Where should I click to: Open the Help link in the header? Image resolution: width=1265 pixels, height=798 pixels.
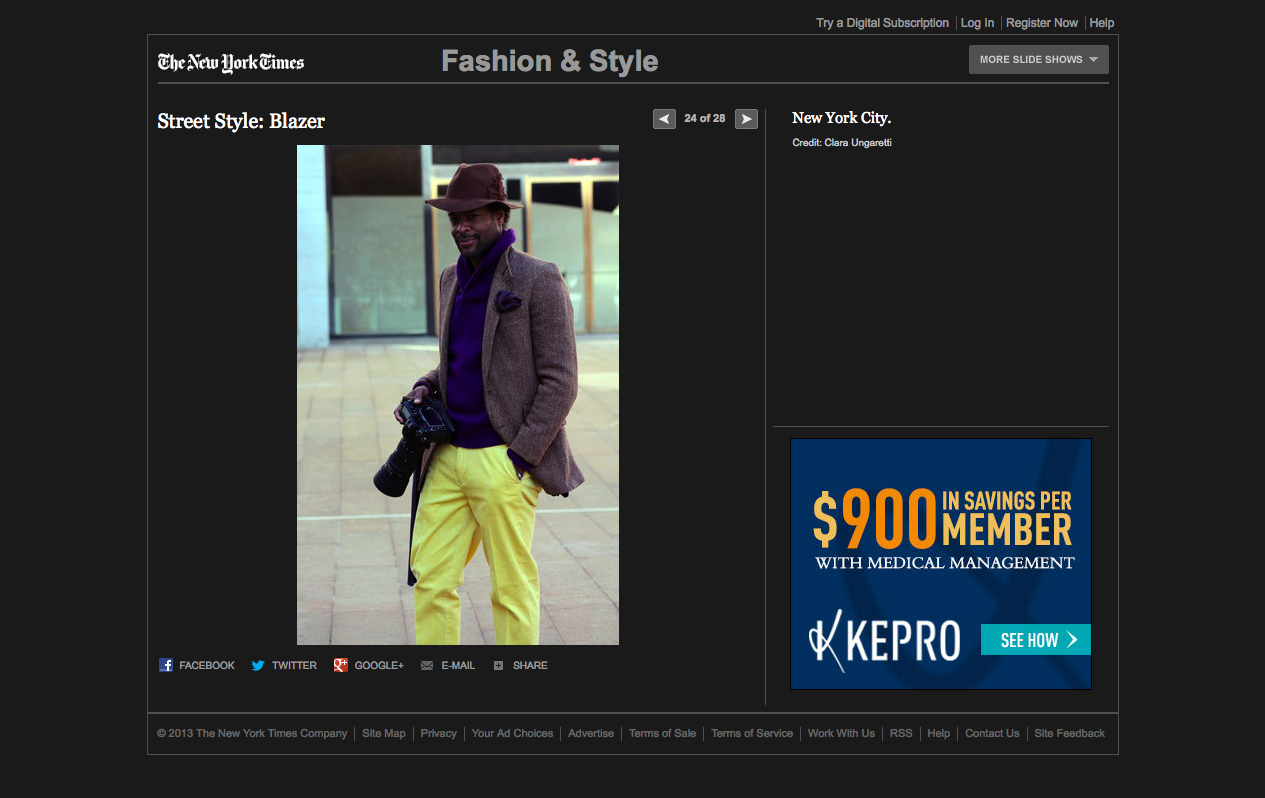[1101, 23]
